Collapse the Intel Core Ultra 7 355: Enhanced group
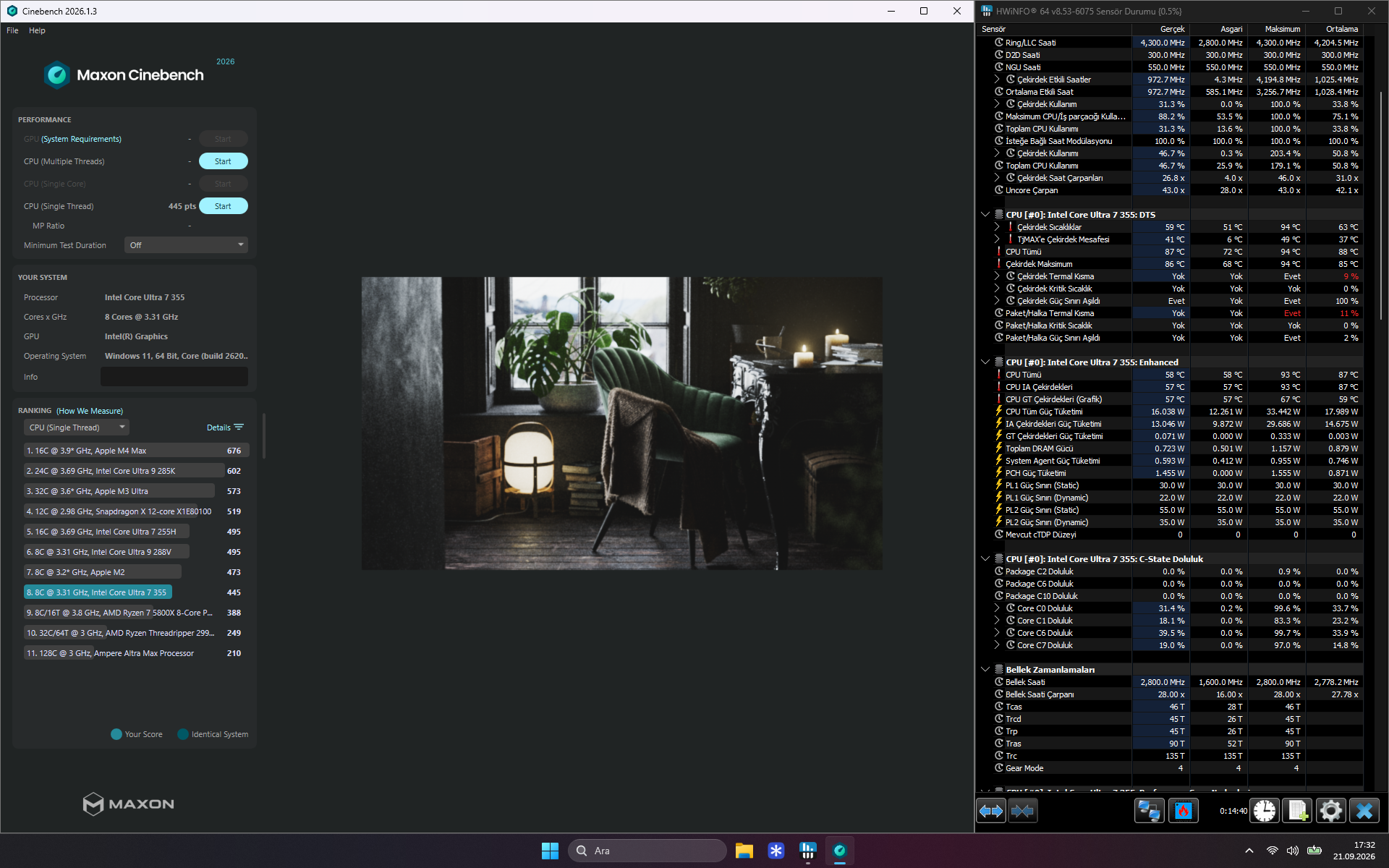1389x868 pixels. tap(985, 362)
